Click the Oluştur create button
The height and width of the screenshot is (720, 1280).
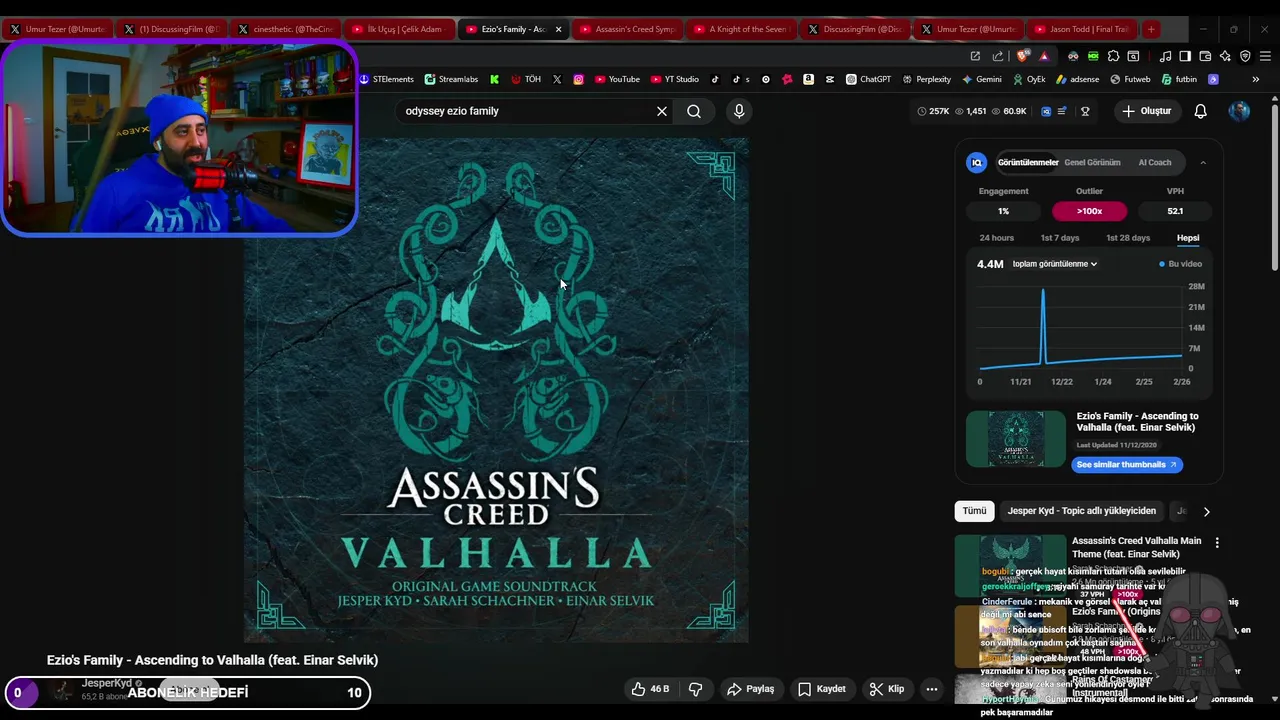[x=1146, y=111]
